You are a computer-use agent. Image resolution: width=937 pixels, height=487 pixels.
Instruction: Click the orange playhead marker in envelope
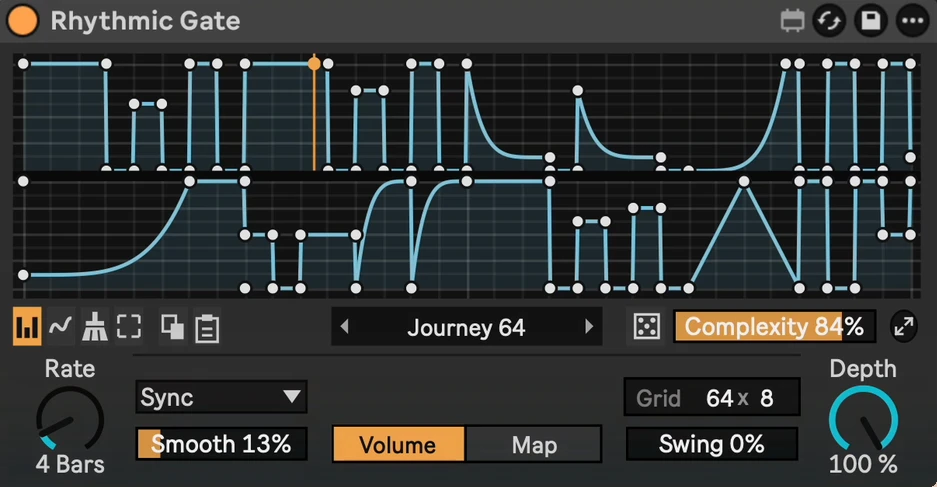pos(314,63)
